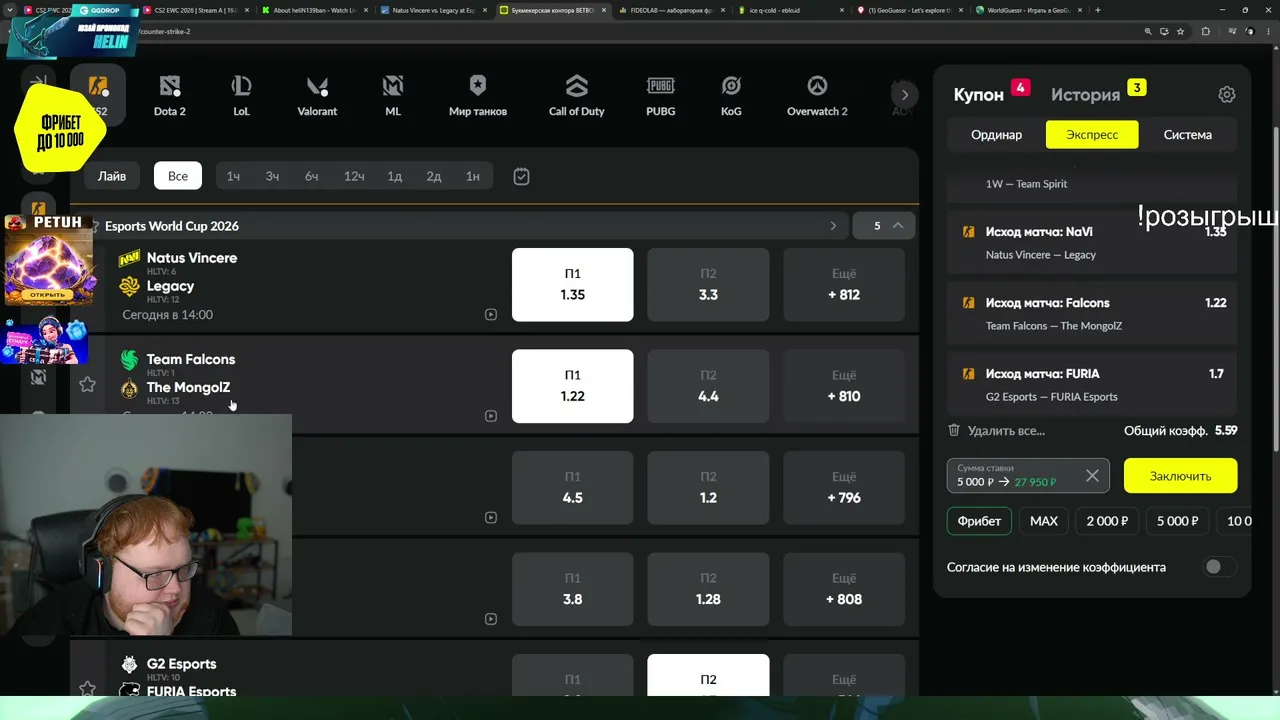1280x720 pixels.
Task: Open the Мир танков category
Action: pyautogui.click(x=478, y=96)
